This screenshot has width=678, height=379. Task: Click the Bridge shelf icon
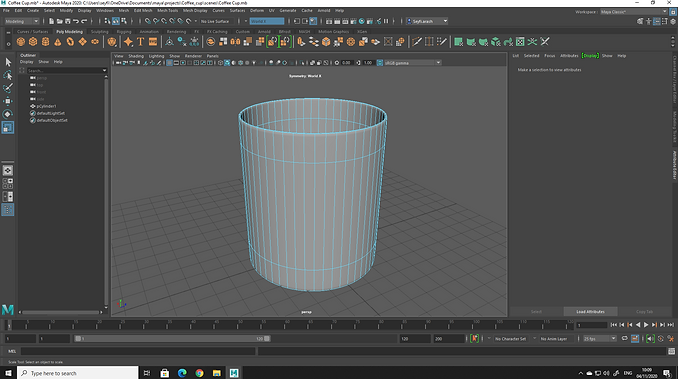click(314, 42)
